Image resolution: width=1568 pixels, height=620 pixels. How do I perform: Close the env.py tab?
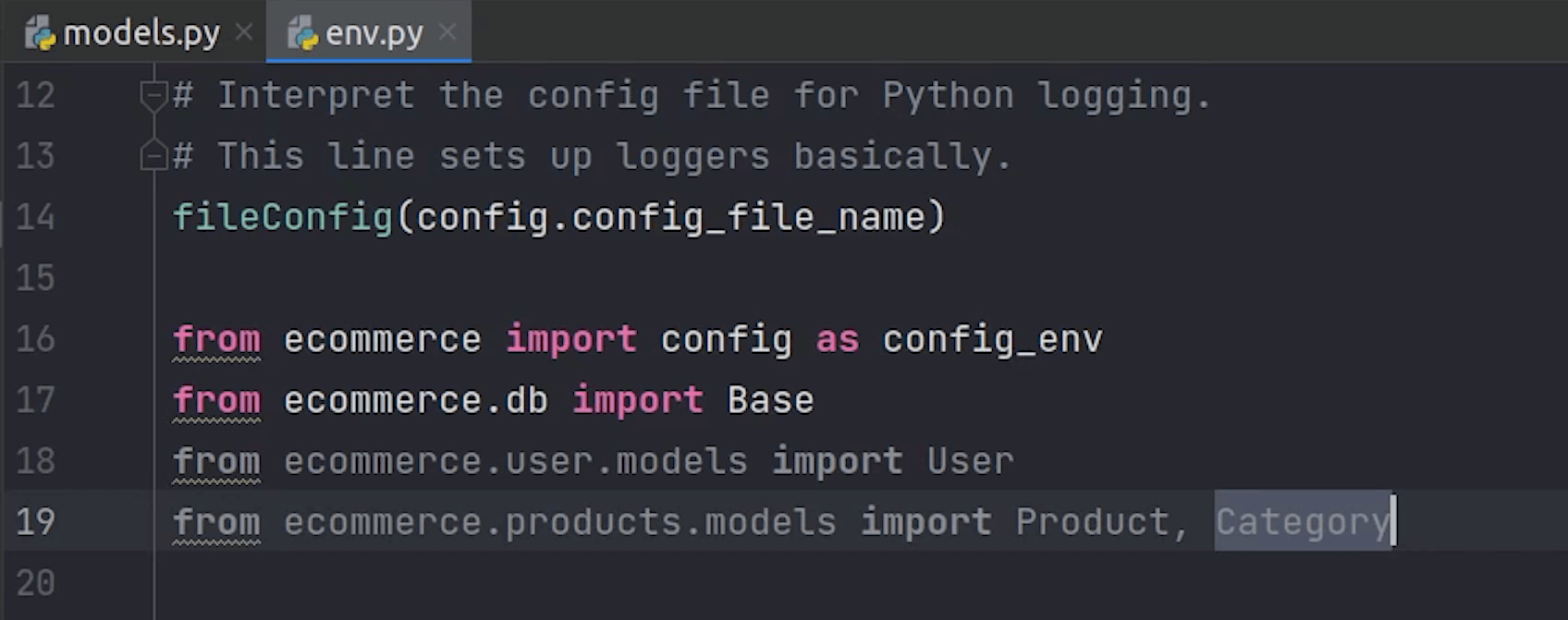tap(447, 32)
